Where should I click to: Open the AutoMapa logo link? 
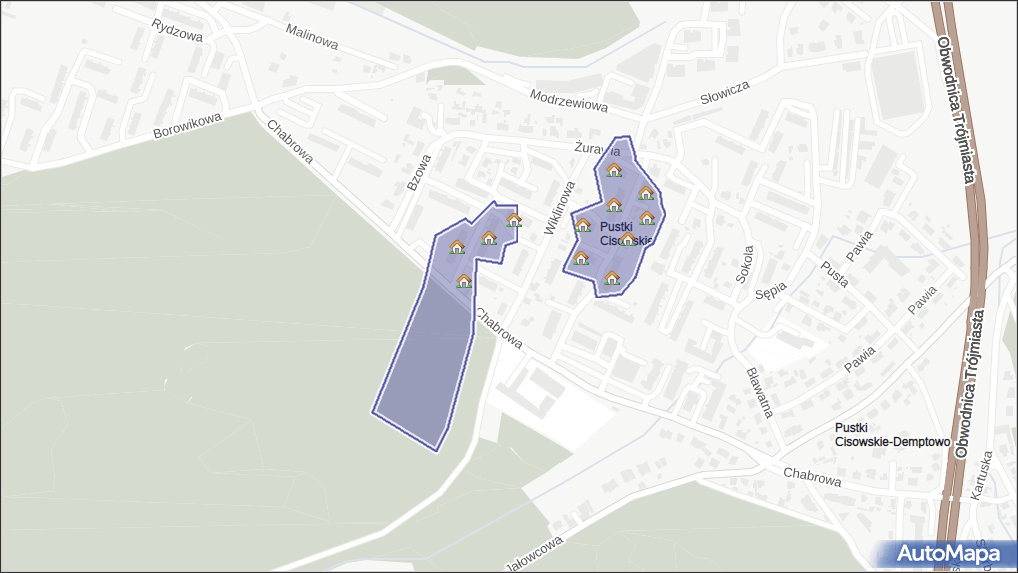coord(947,553)
